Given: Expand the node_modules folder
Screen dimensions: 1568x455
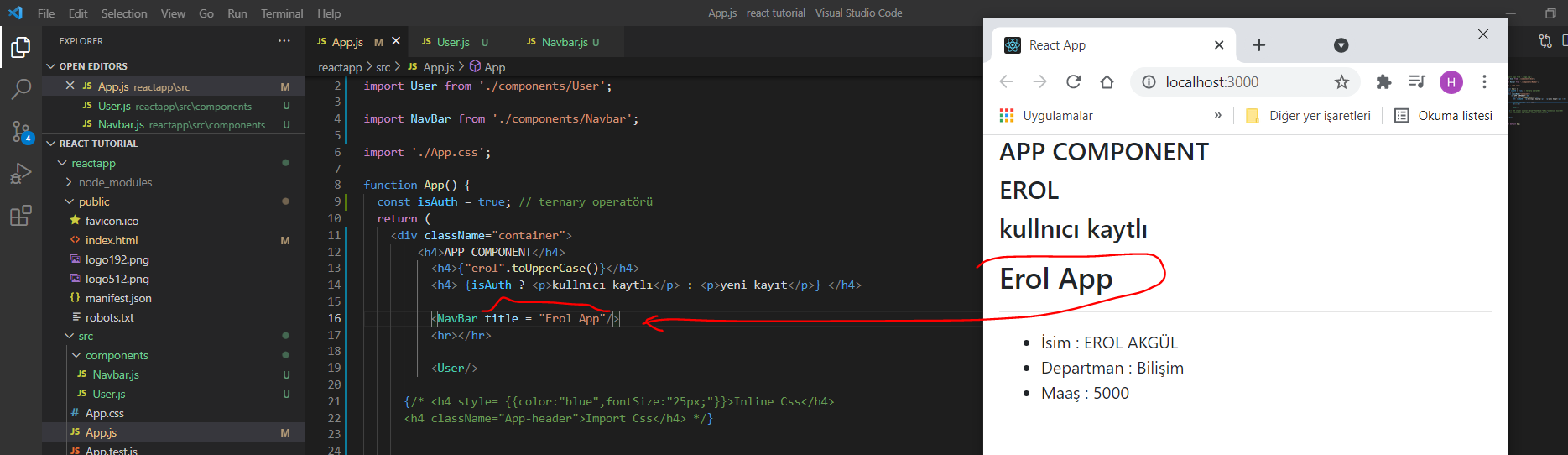Looking at the screenshot, I should (115, 182).
